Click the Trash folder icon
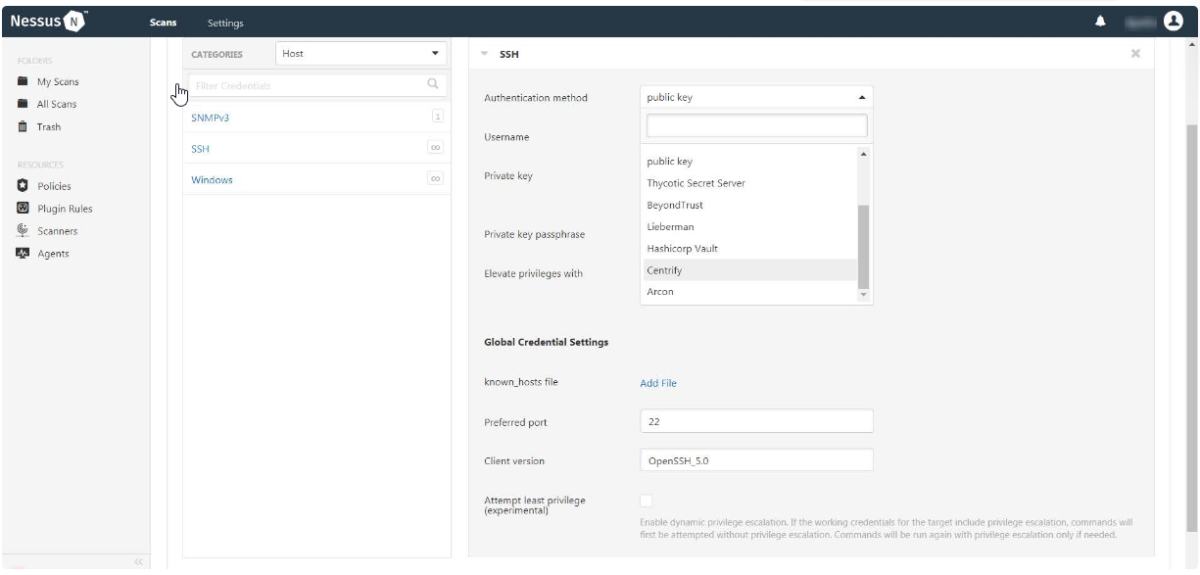This screenshot has width=1200, height=575. (22, 127)
